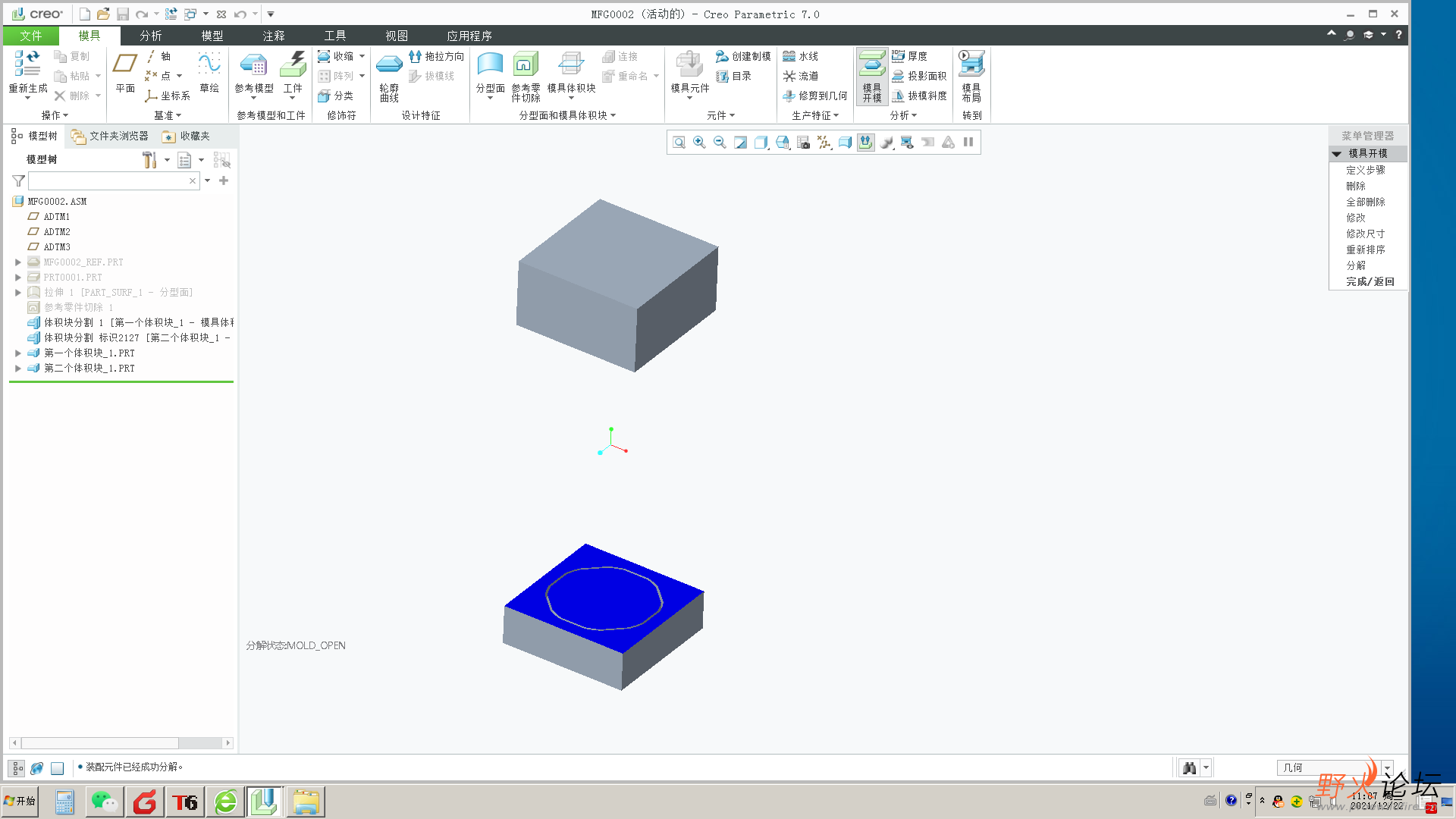Open the Saved Orientations icon
Image resolution: width=1456 pixels, height=819 pixels.
[x=783, y=143]
